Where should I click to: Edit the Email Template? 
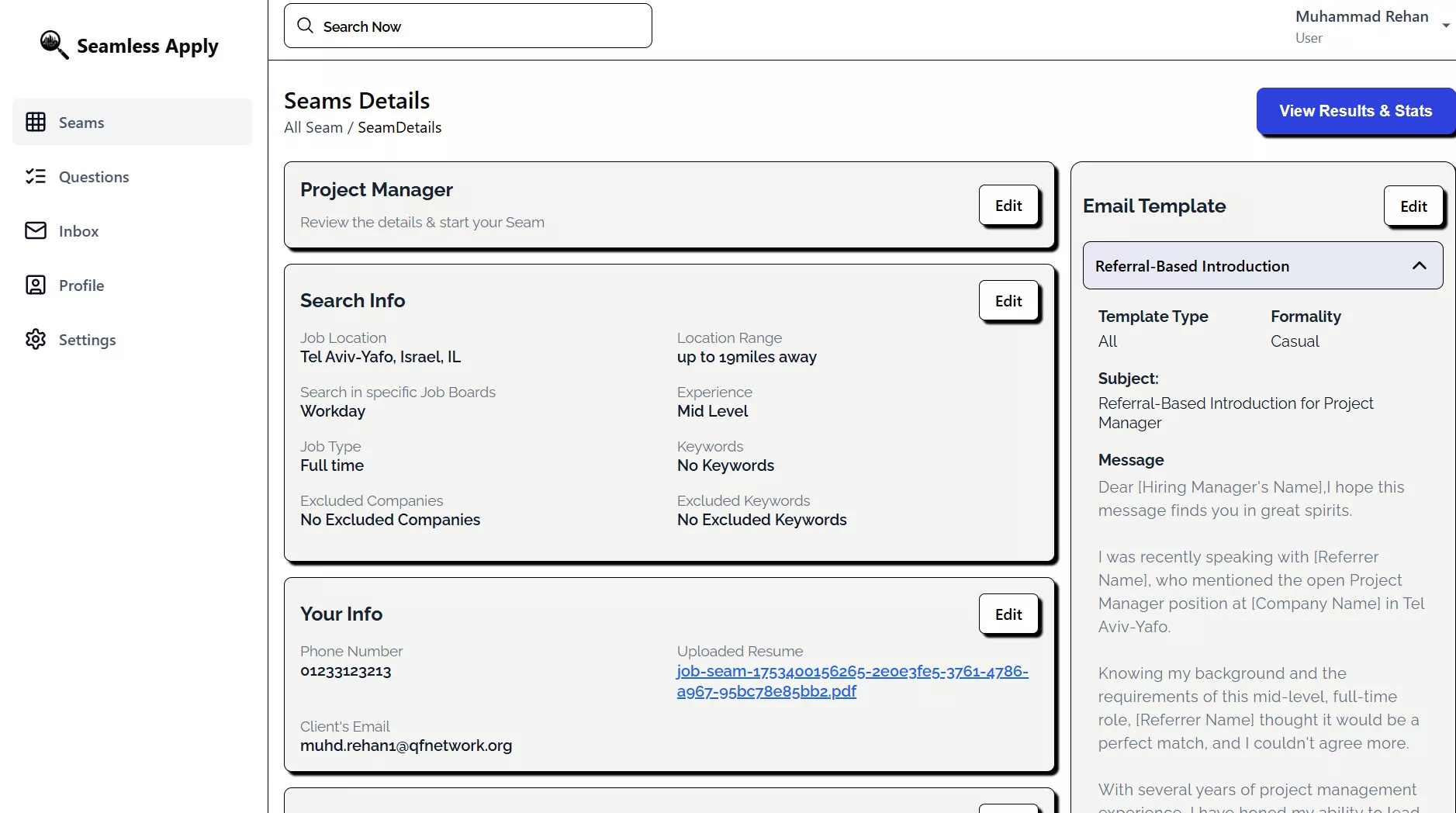tap(1413, 206)
